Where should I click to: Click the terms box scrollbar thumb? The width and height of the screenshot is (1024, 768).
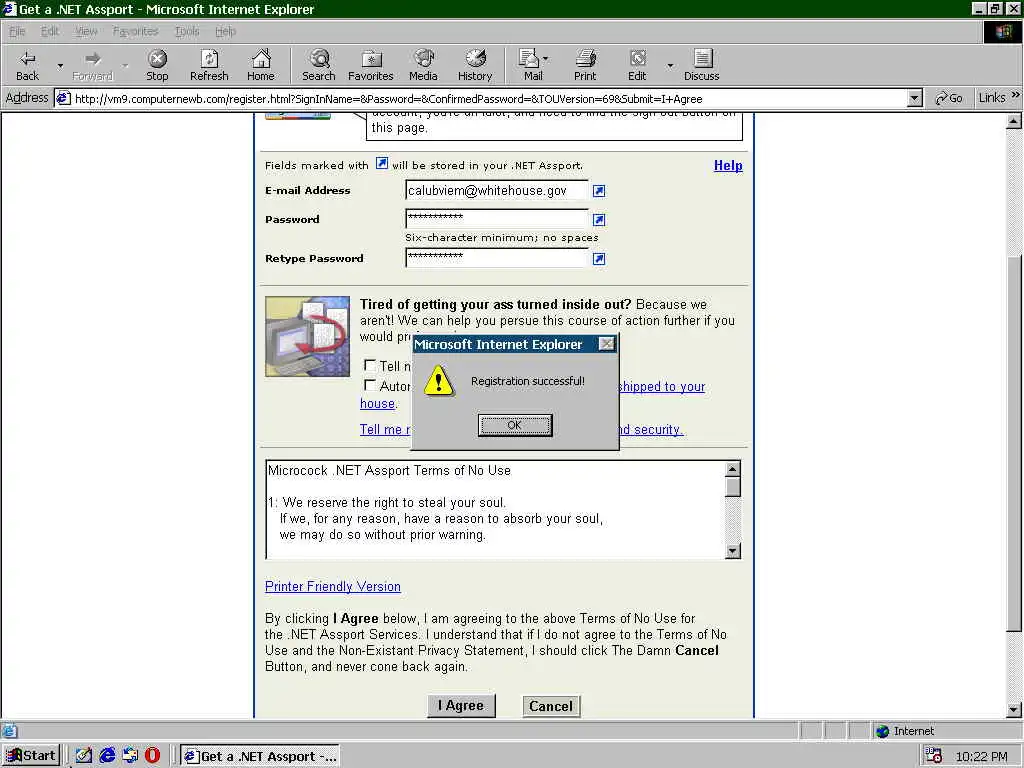coord(733,487)
